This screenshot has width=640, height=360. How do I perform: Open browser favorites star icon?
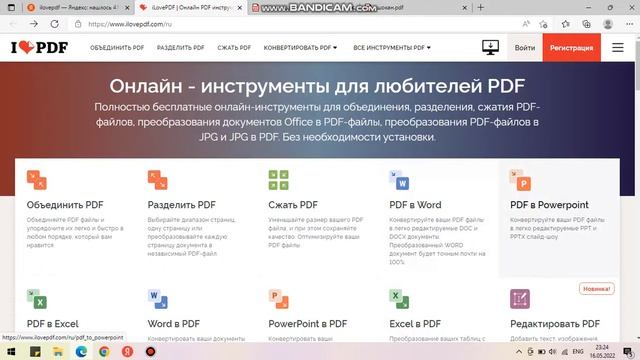[x=565, y=24]
